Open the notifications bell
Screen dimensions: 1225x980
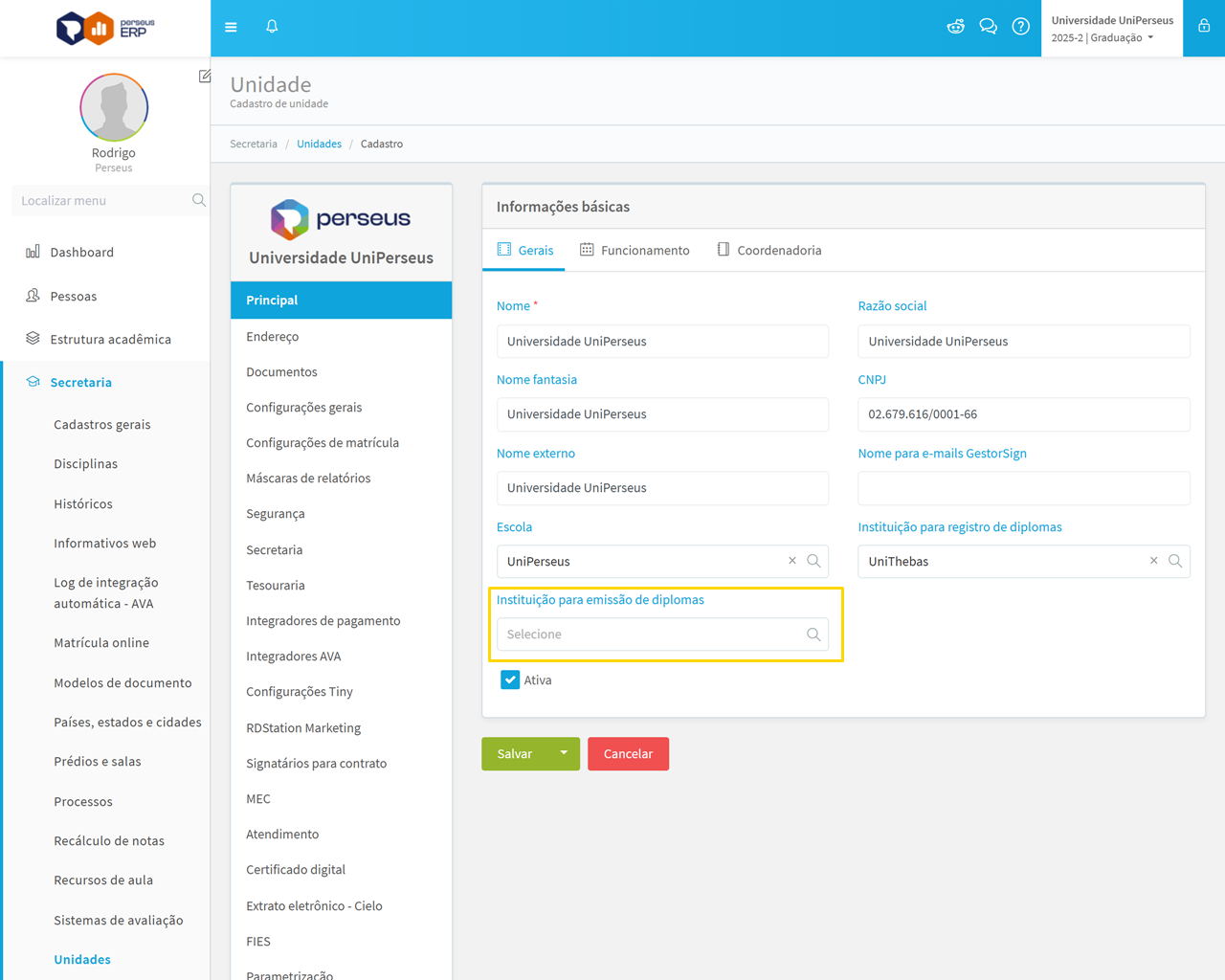tap(272, 27)
